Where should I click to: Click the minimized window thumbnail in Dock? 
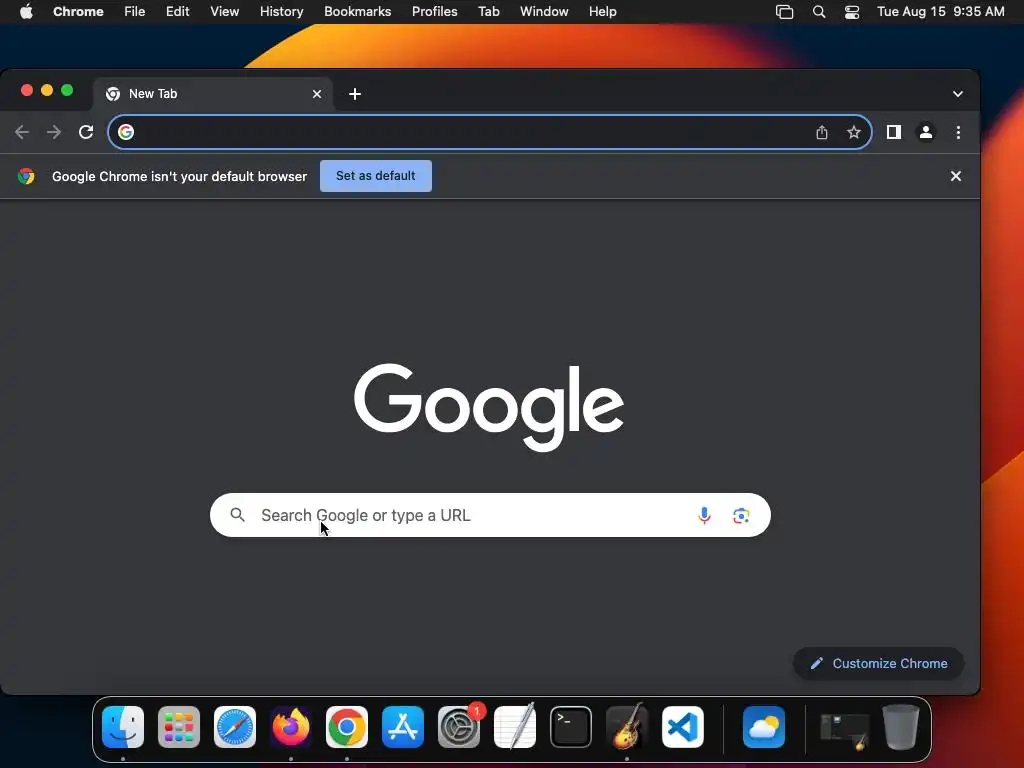pos(844,729)
